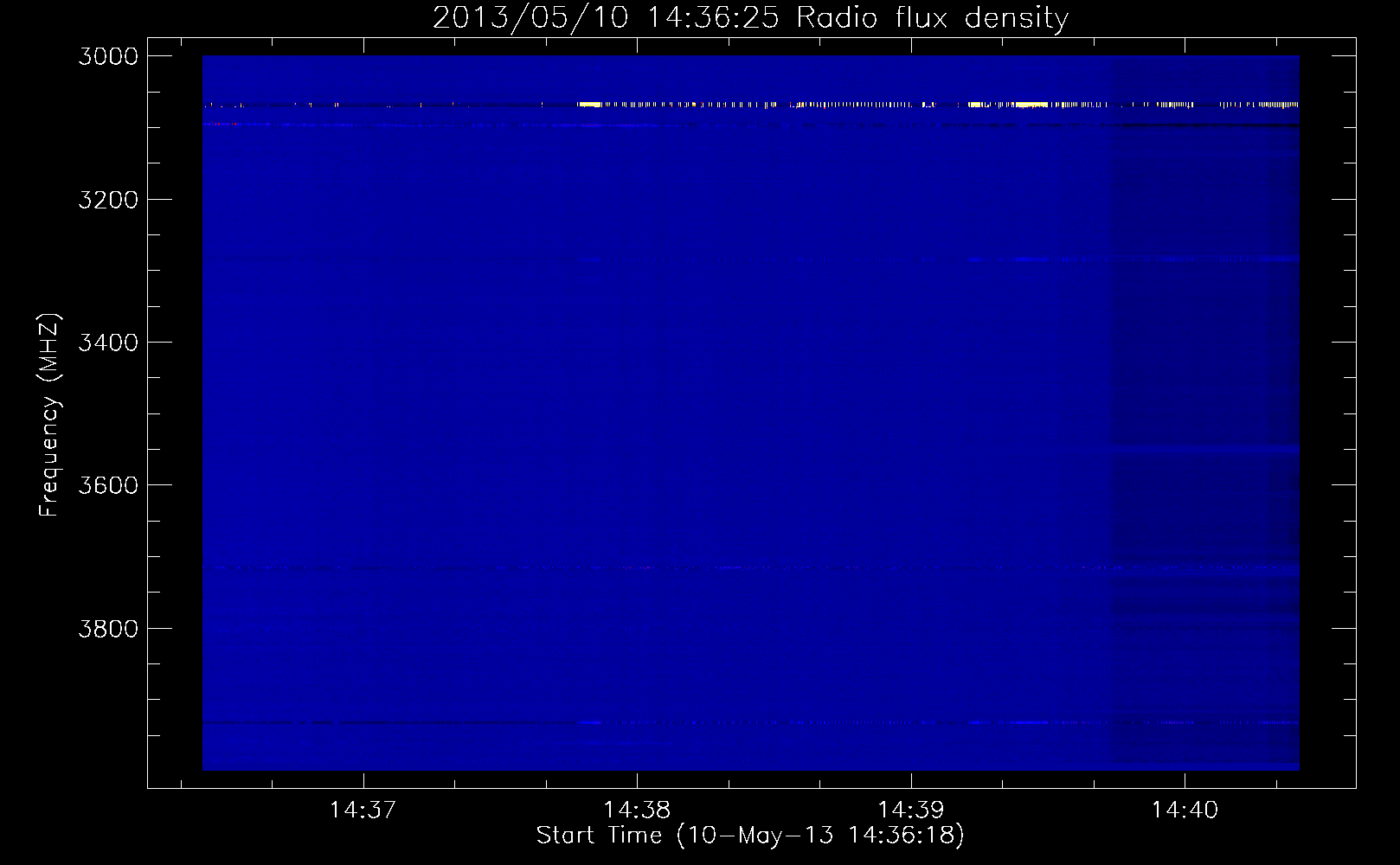Choose the 14:40 time tick label
This screenshot has width=1400, height=865.
click(x=1185, y=811)
